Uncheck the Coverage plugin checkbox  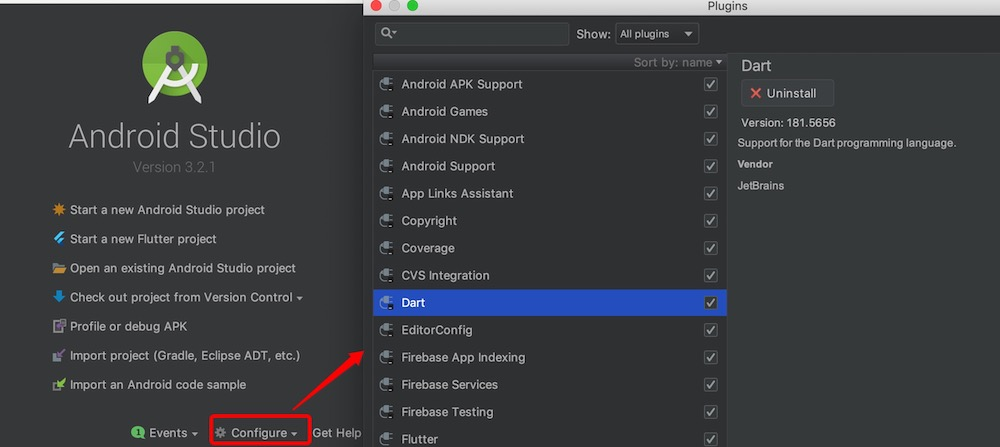point(710,248)
